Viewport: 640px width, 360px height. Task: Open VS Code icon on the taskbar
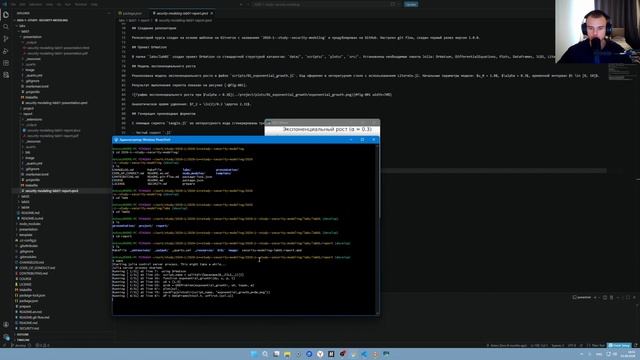tap(364, 354)
